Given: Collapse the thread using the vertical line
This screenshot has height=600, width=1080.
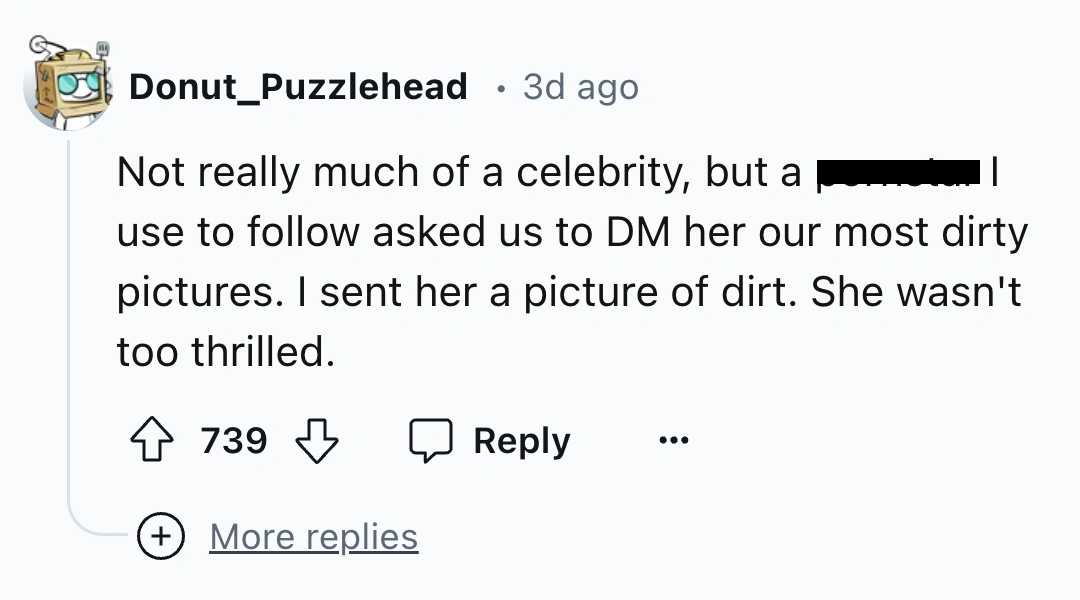Looking at the screenshot, I should pyautogui.click(x=68, y=320).
